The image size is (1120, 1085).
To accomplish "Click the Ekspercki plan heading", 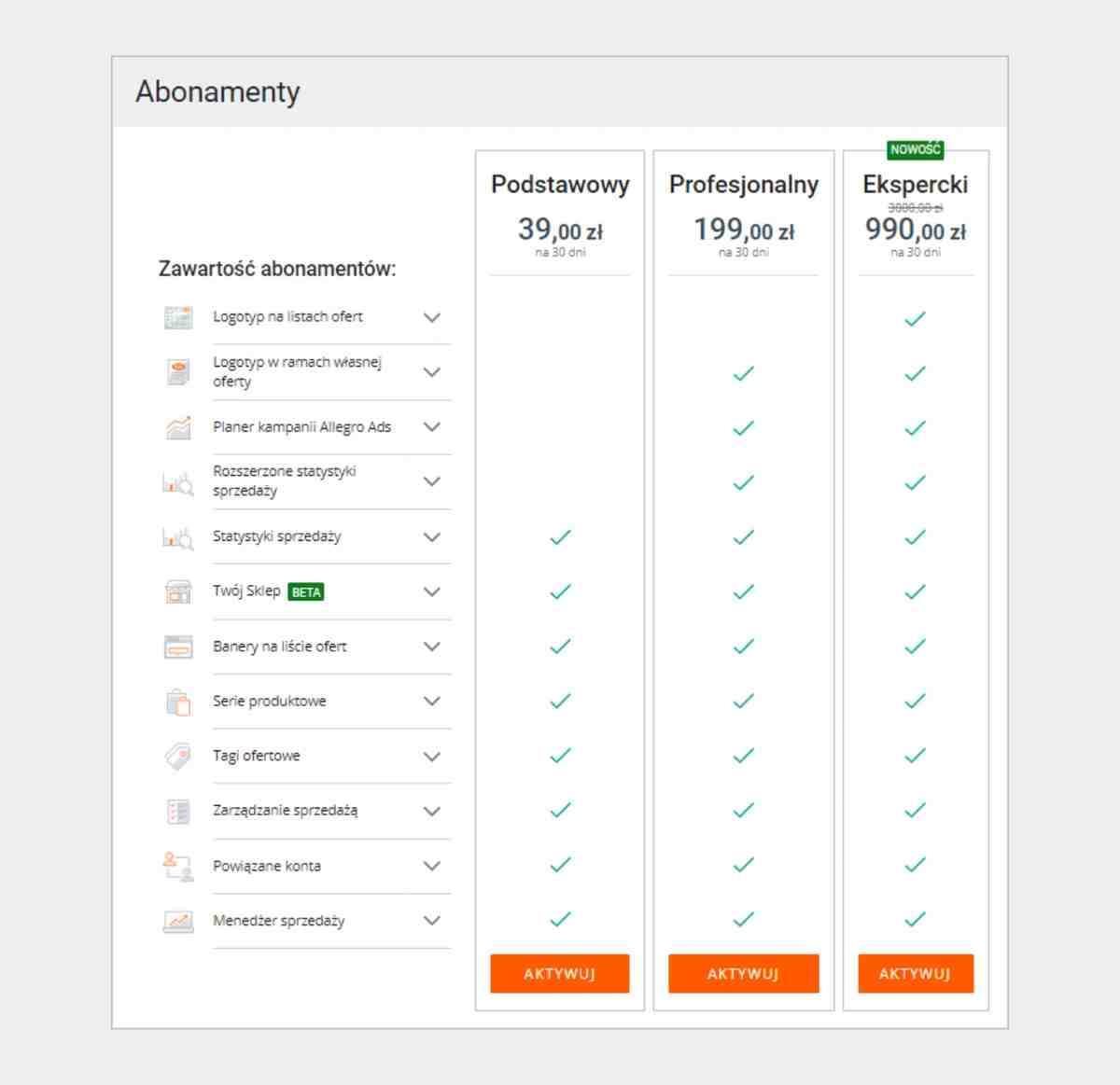I will [916, 185].
